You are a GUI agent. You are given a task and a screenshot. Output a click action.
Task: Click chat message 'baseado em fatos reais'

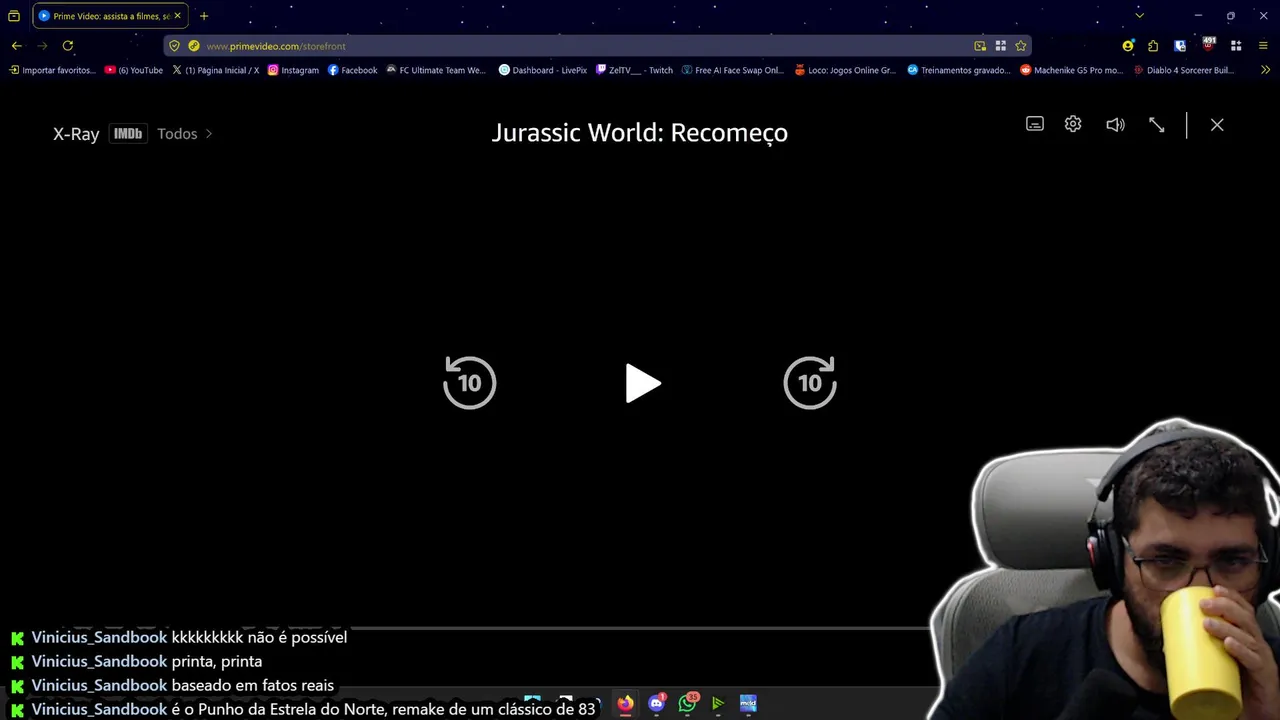click(253, 685)
